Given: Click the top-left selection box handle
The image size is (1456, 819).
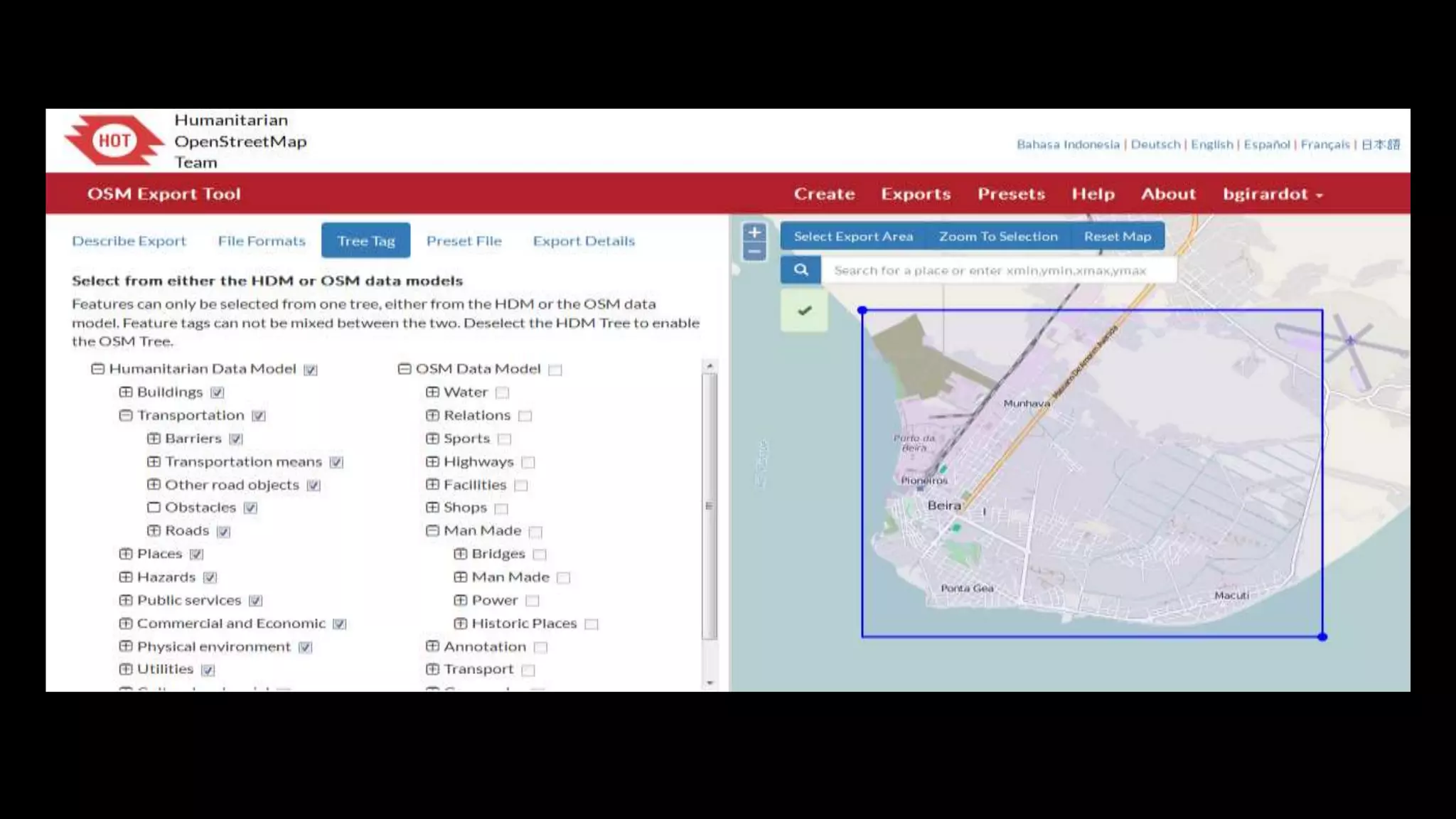Looking at the screenshot, I should (862, 310).
